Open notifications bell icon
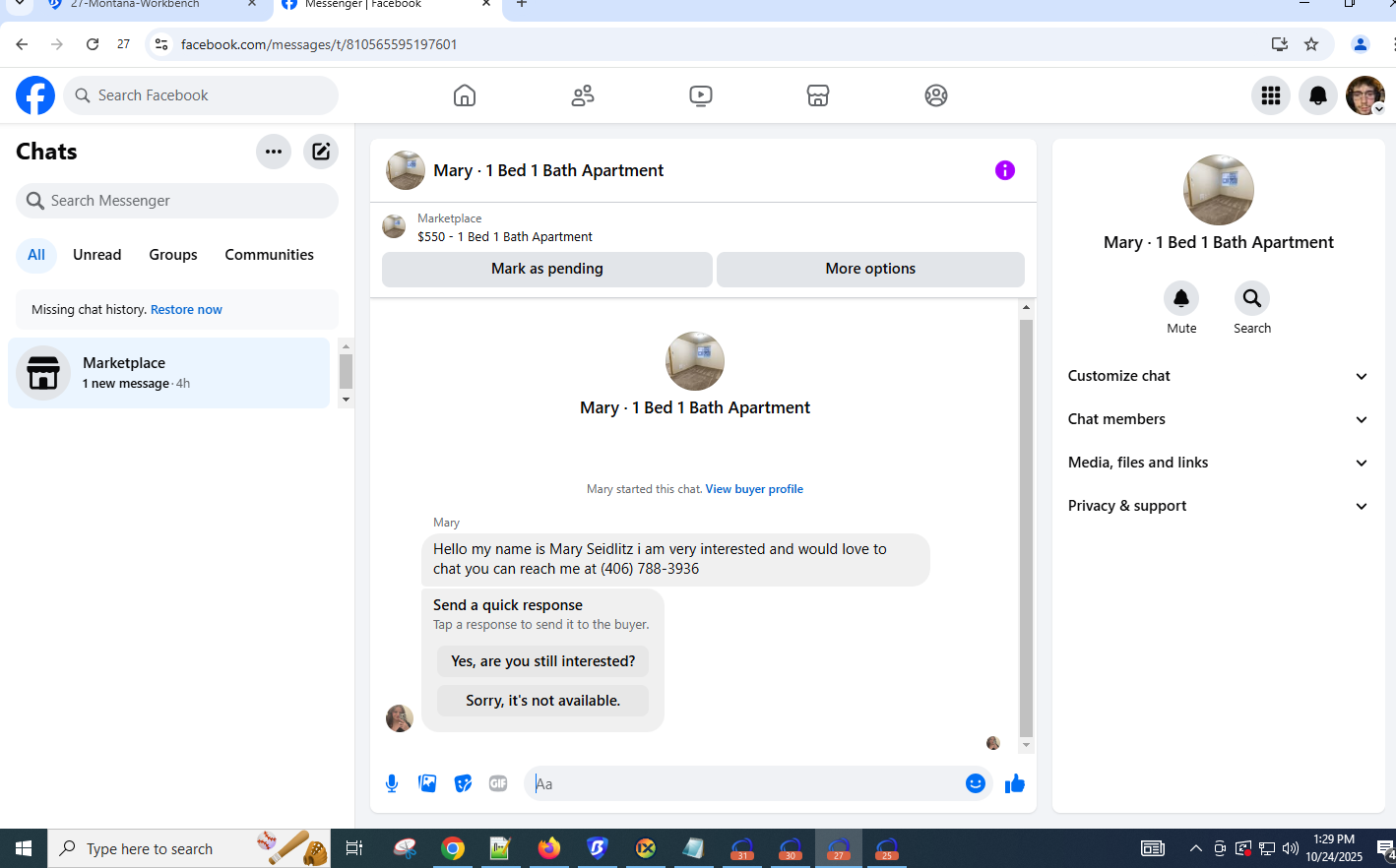Viewport: 1396px width, 868px height. click(x=1318, y=95)
